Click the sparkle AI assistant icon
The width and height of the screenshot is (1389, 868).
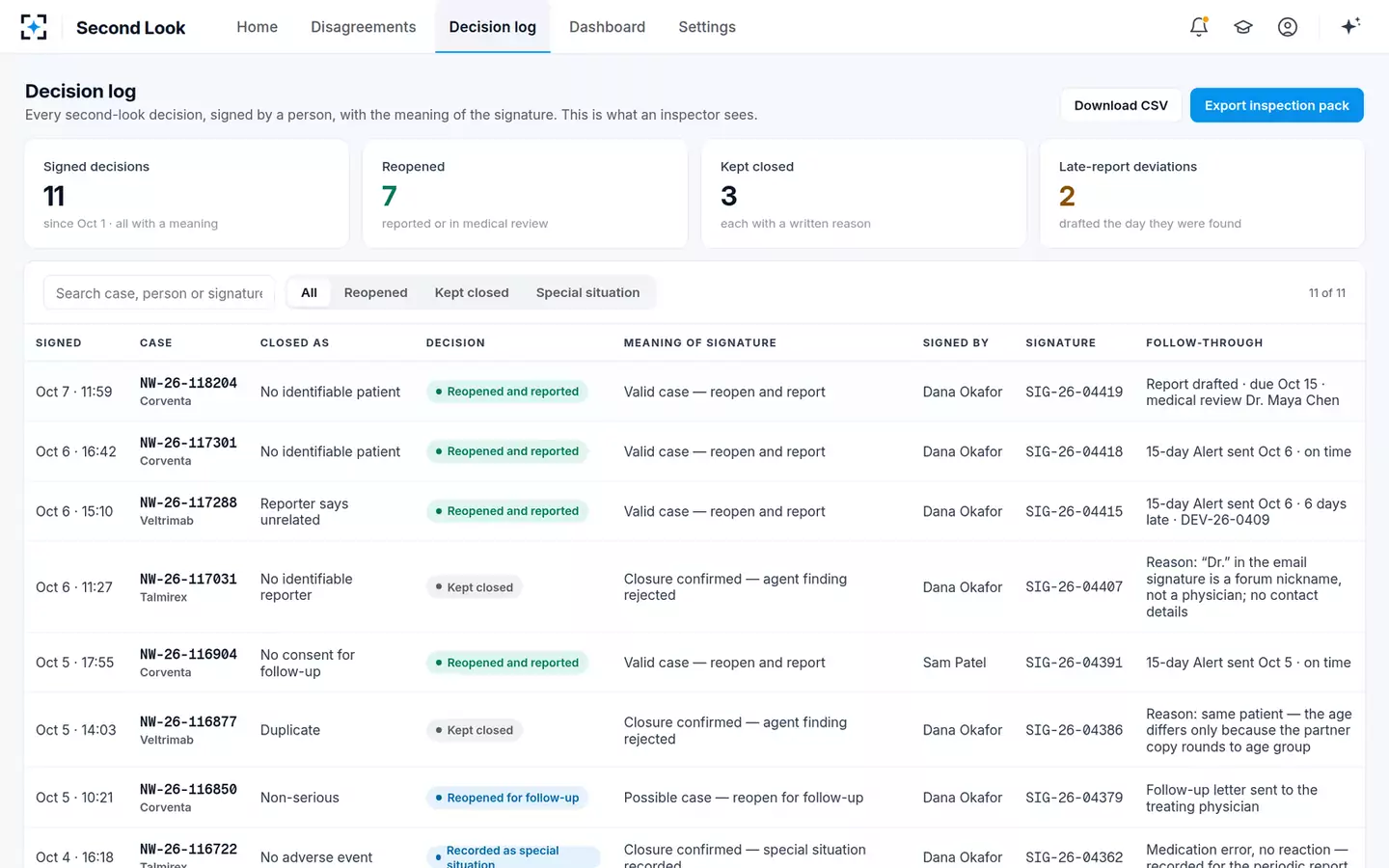pos(1350,26)
